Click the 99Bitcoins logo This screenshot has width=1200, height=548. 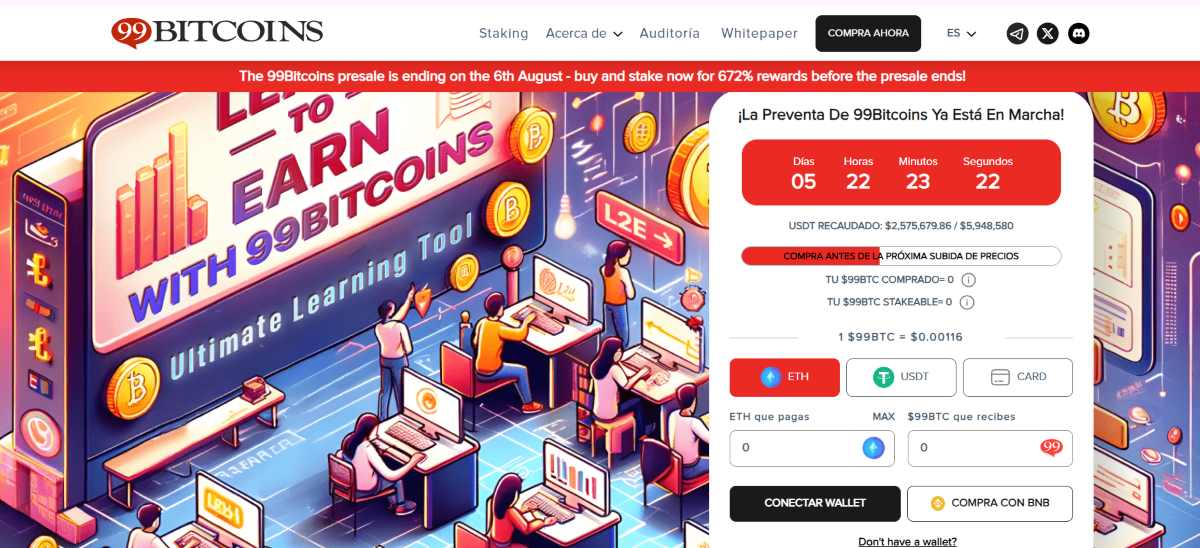coord(217,32)
